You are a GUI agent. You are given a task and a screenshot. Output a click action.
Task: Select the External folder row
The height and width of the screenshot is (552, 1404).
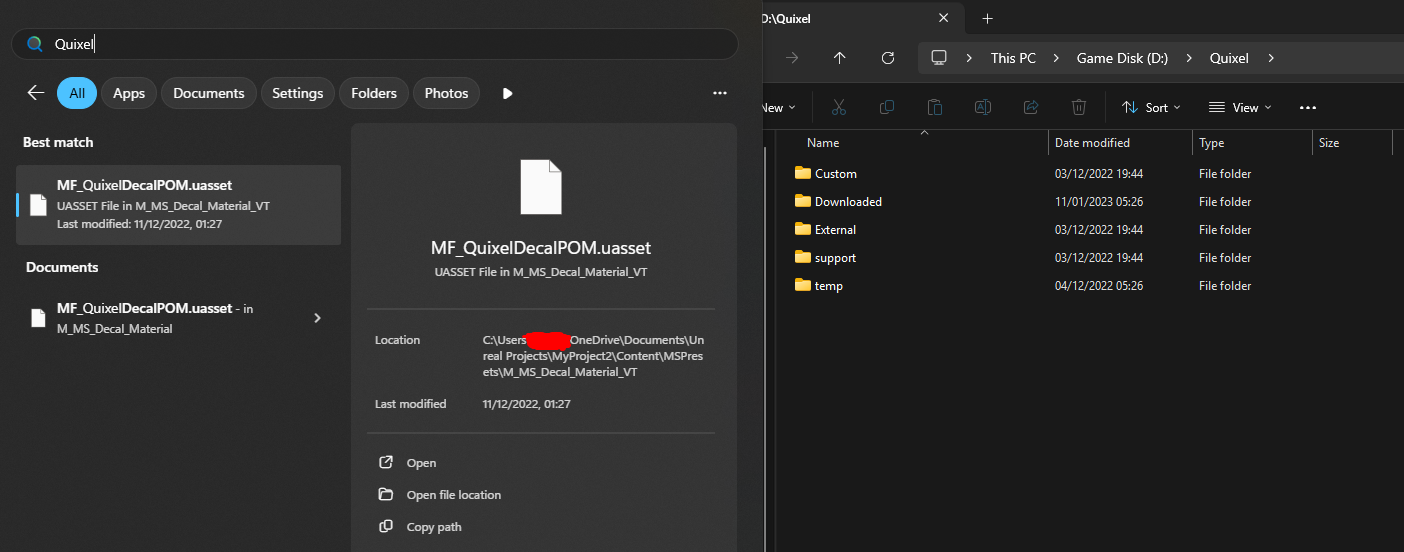click(1090, 229)
